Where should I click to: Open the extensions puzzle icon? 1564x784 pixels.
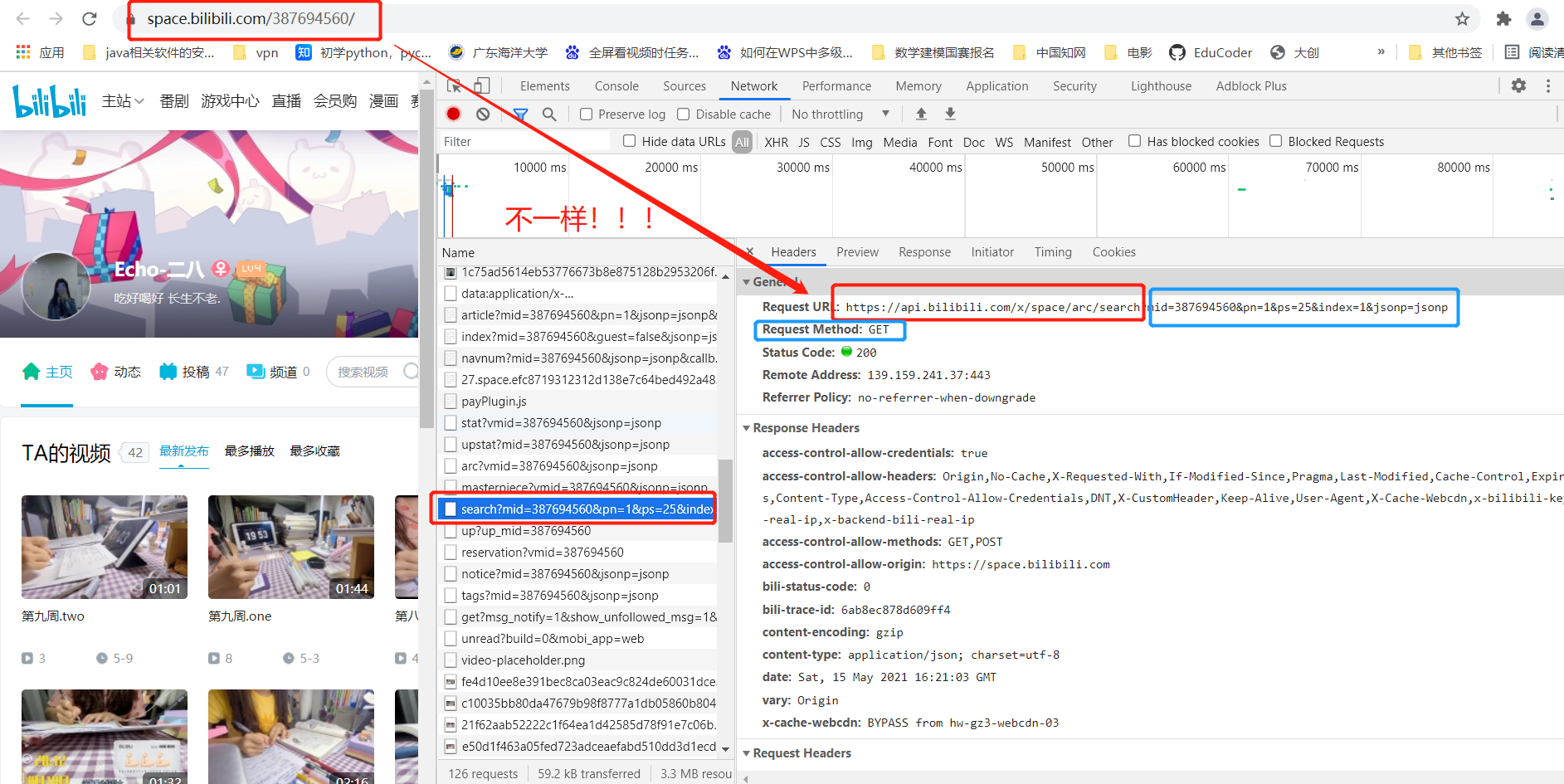(1503, 18)
